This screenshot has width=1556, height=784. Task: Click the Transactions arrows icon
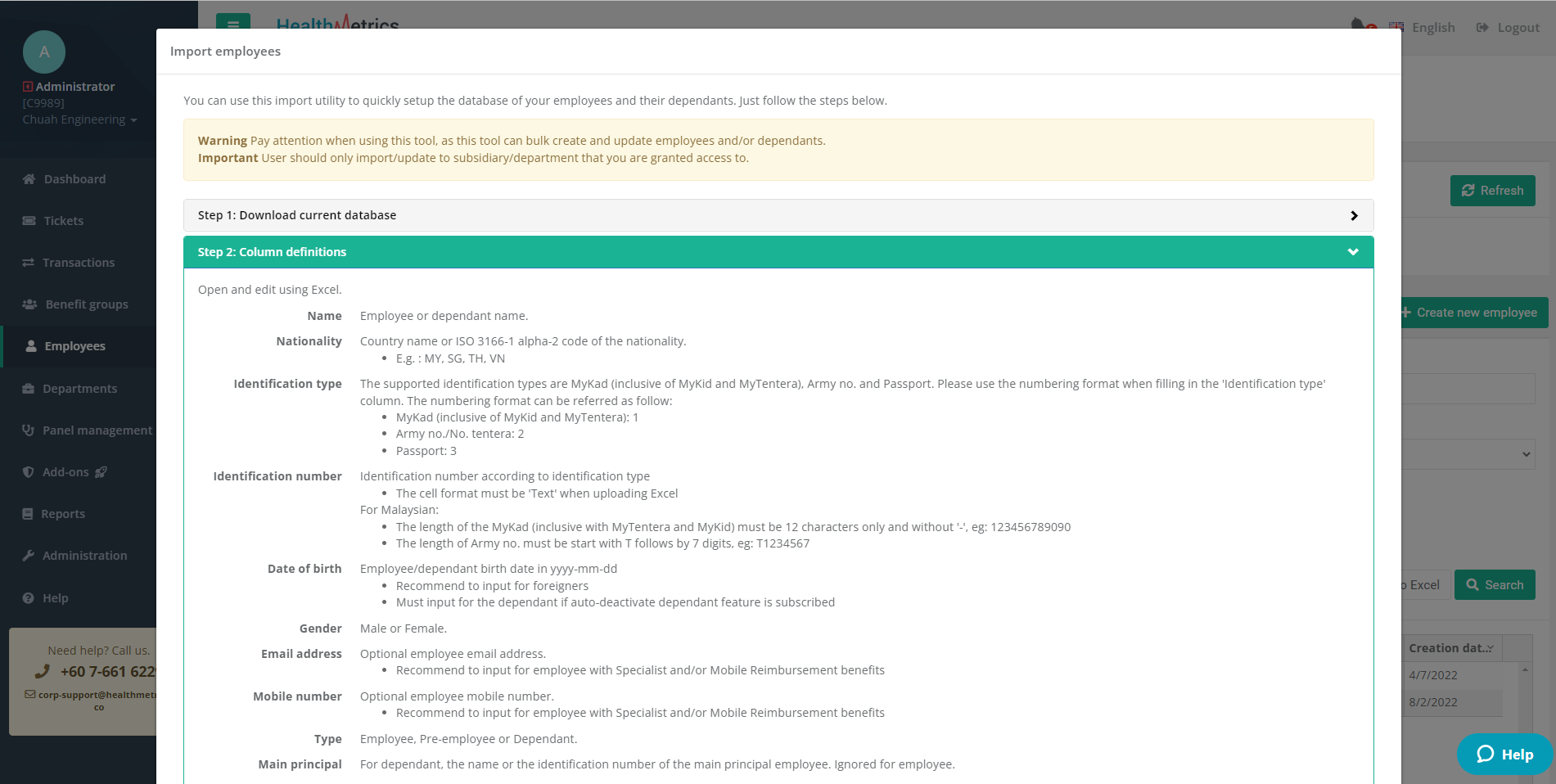pyautogui.click(x=29, y=263)
